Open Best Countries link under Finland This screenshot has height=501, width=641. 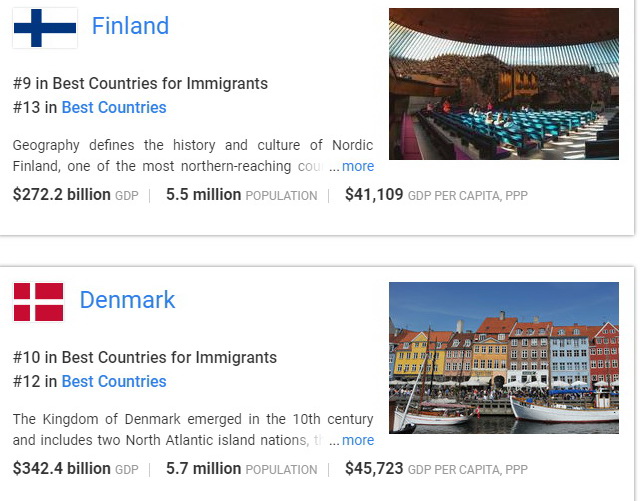[x=114, y=107]
